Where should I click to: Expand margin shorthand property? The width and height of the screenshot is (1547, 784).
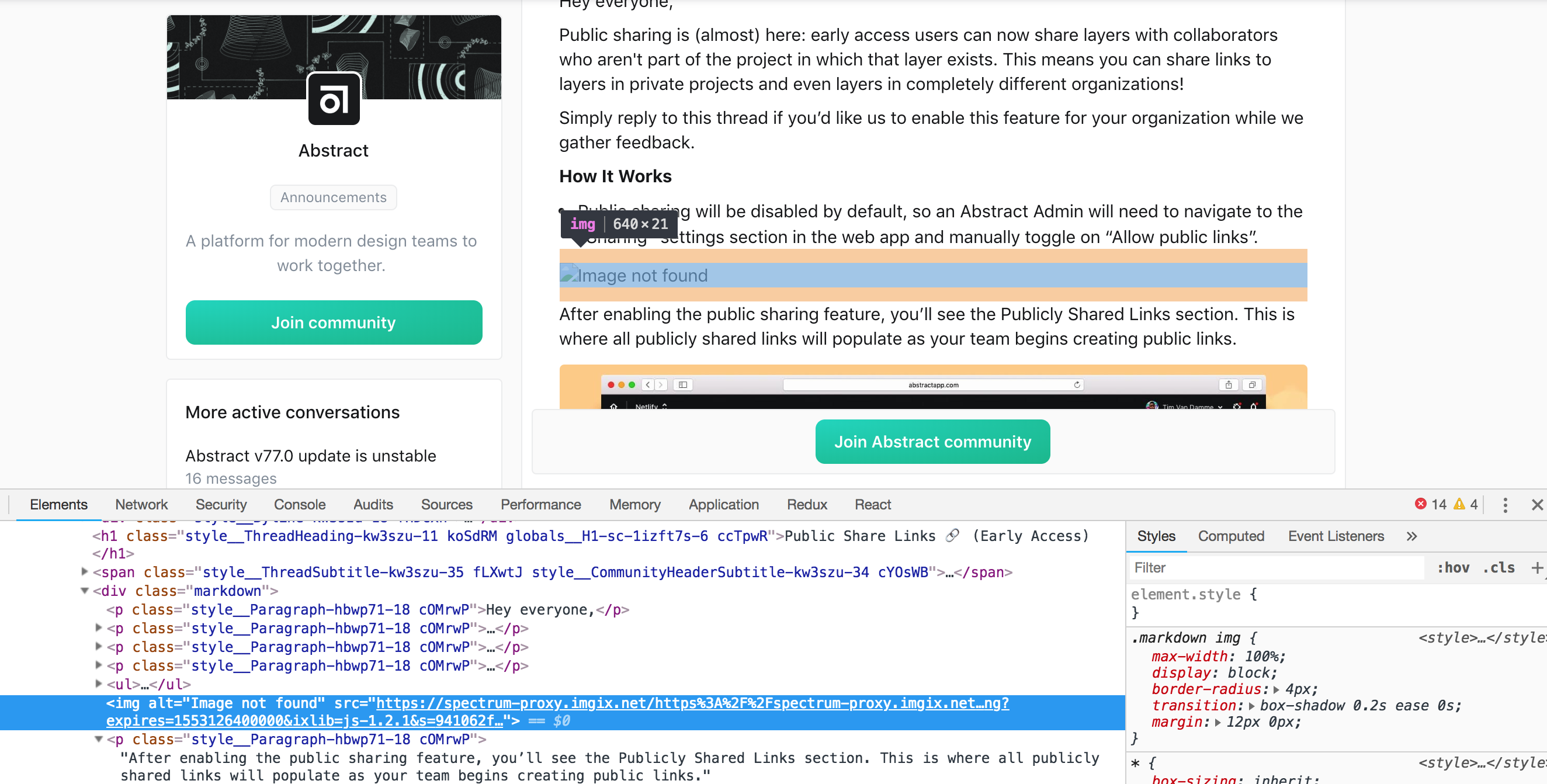(x=1218, y=722)
